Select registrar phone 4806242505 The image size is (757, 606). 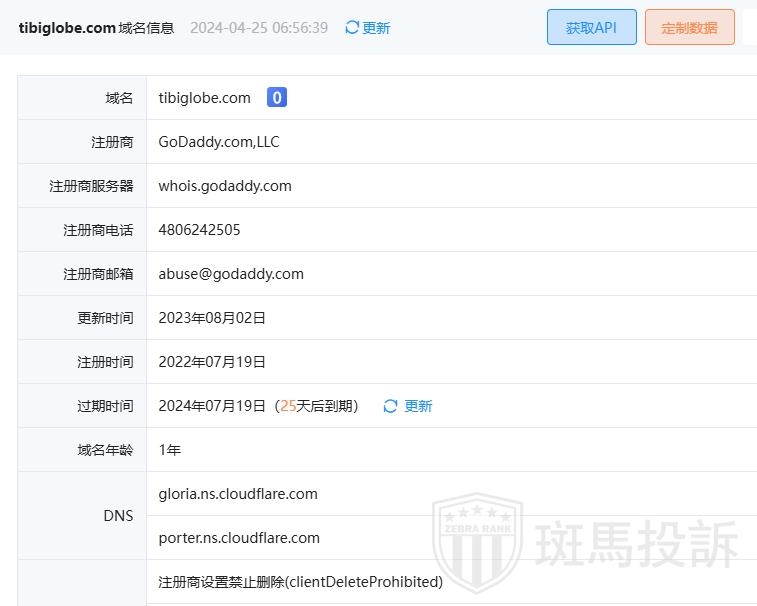click(199, 230)
